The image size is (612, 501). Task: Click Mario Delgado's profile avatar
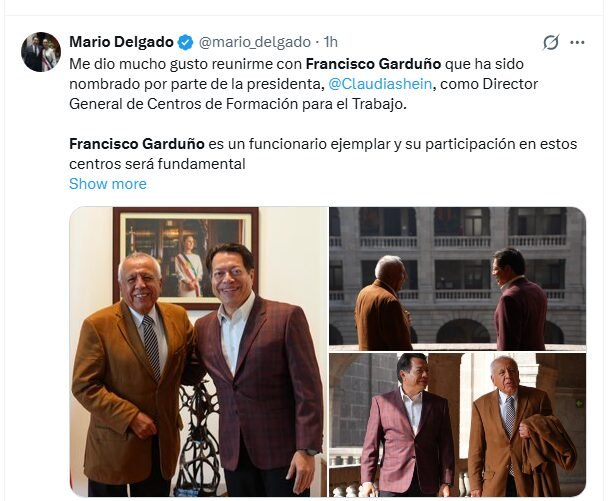(x=41, y=52)
